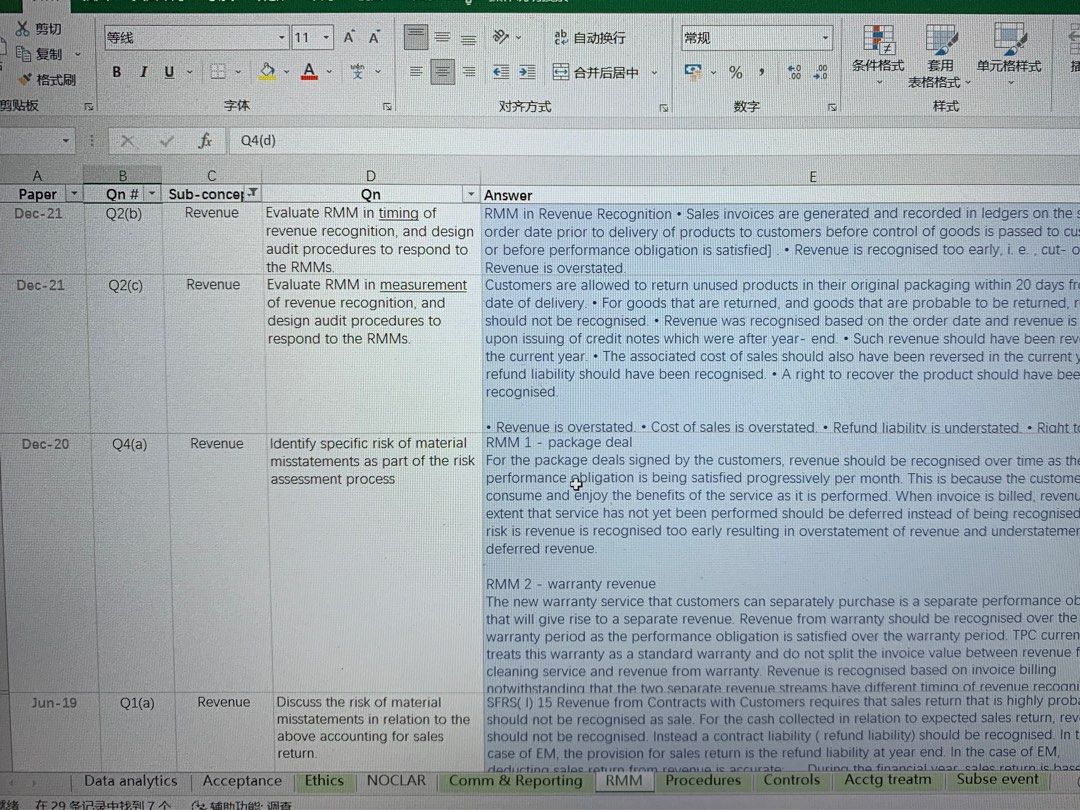1080x810 pixels.
Task: Toggle underline formatting
Action: pyautogui.click(x=169, y=72)
